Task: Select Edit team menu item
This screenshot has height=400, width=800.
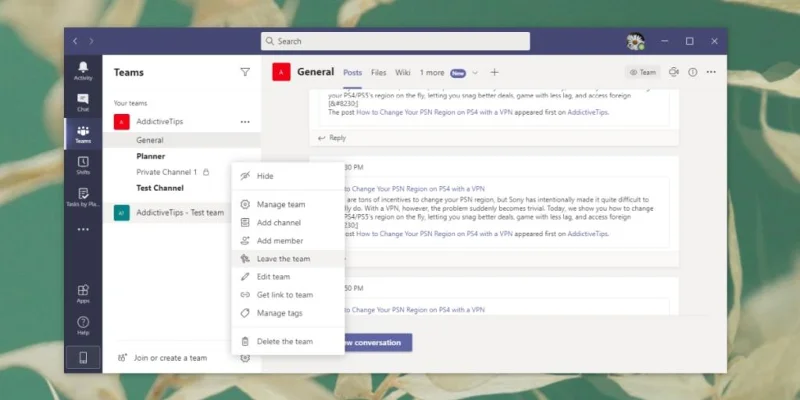Action: coord(288,277)
